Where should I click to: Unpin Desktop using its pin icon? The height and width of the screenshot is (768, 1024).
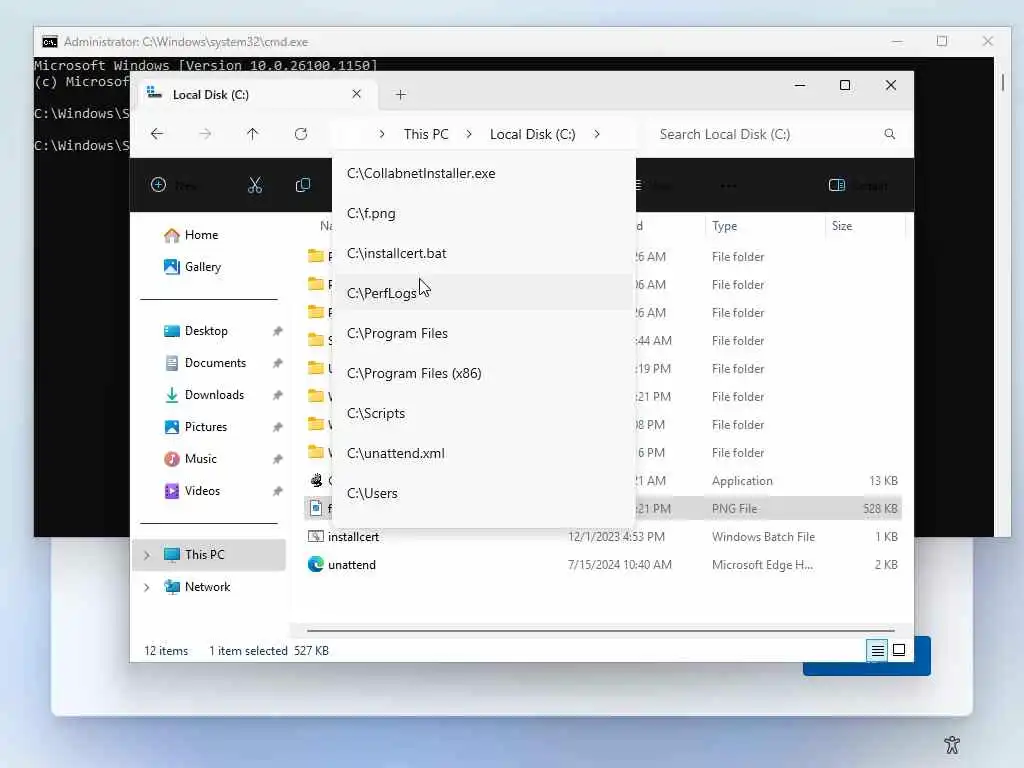[278, 331]
